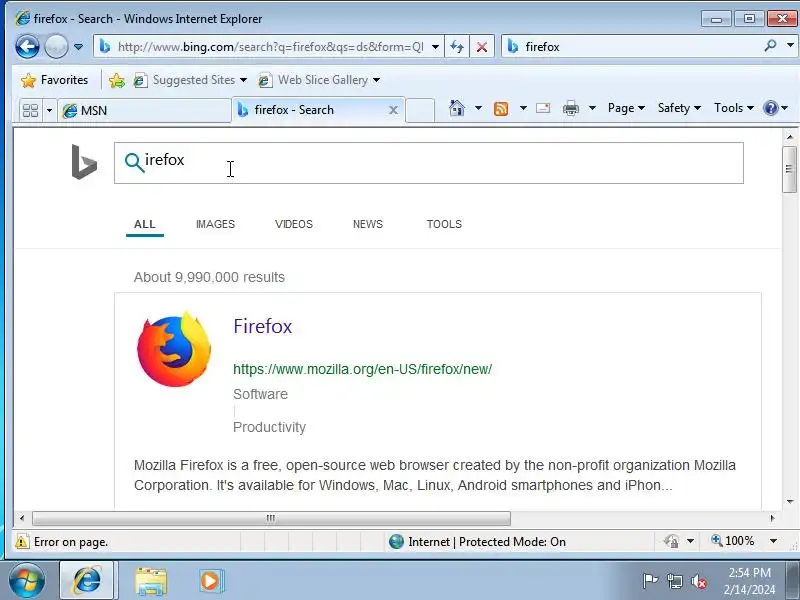Expand the feeds dropdown arrow

pos(523,108)
